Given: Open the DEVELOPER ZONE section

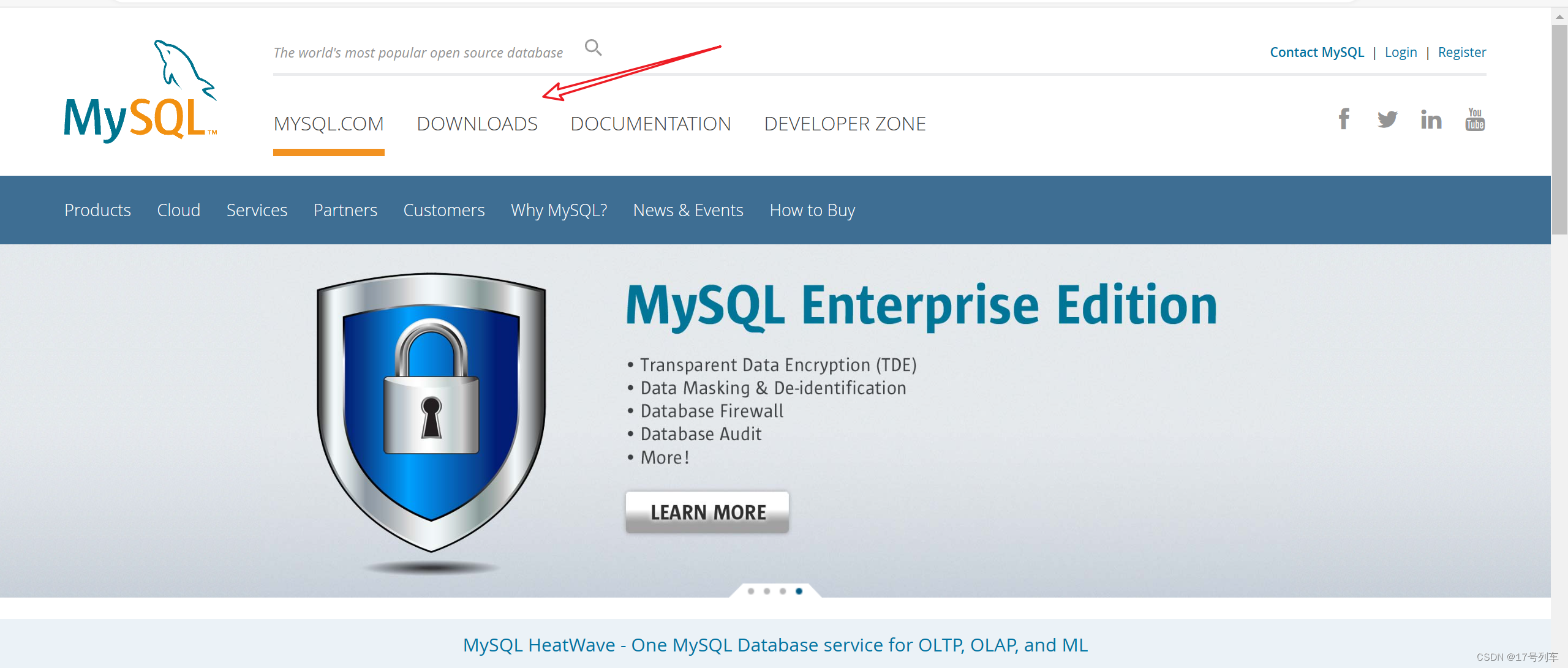Looking at the screenshot, I should coord(845,123).
